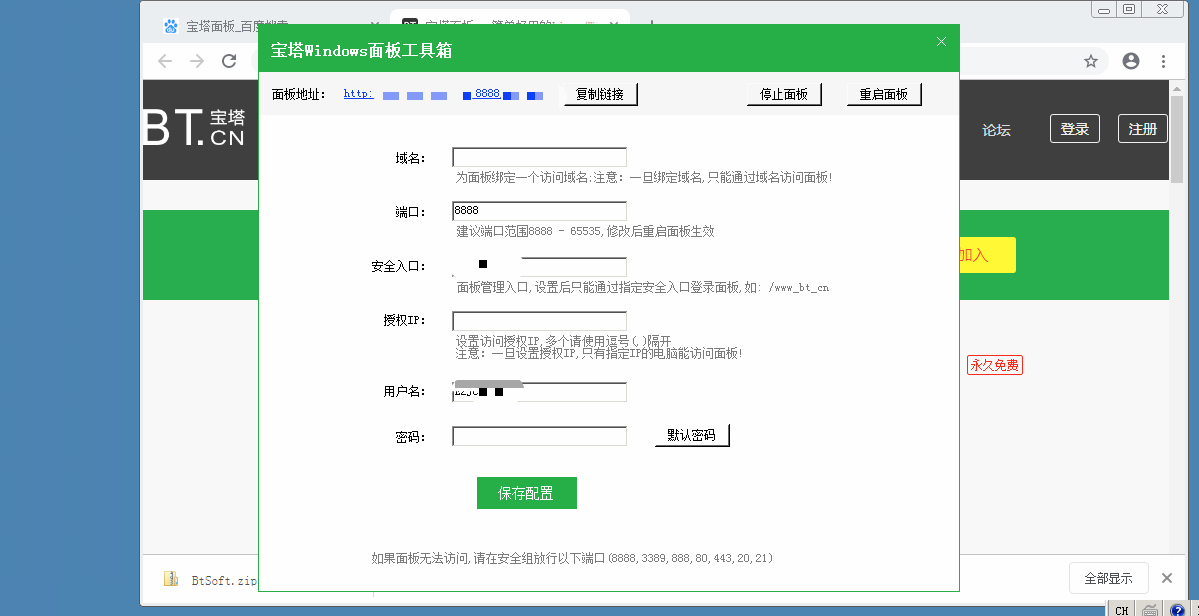Focus the 域名 input field
Viewport: 1199px width, 616px height.
click(539, 157)
